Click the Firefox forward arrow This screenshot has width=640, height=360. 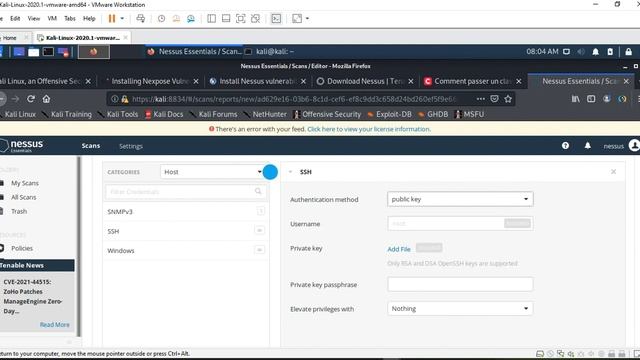pyautogui.click(x=15, y=99)
